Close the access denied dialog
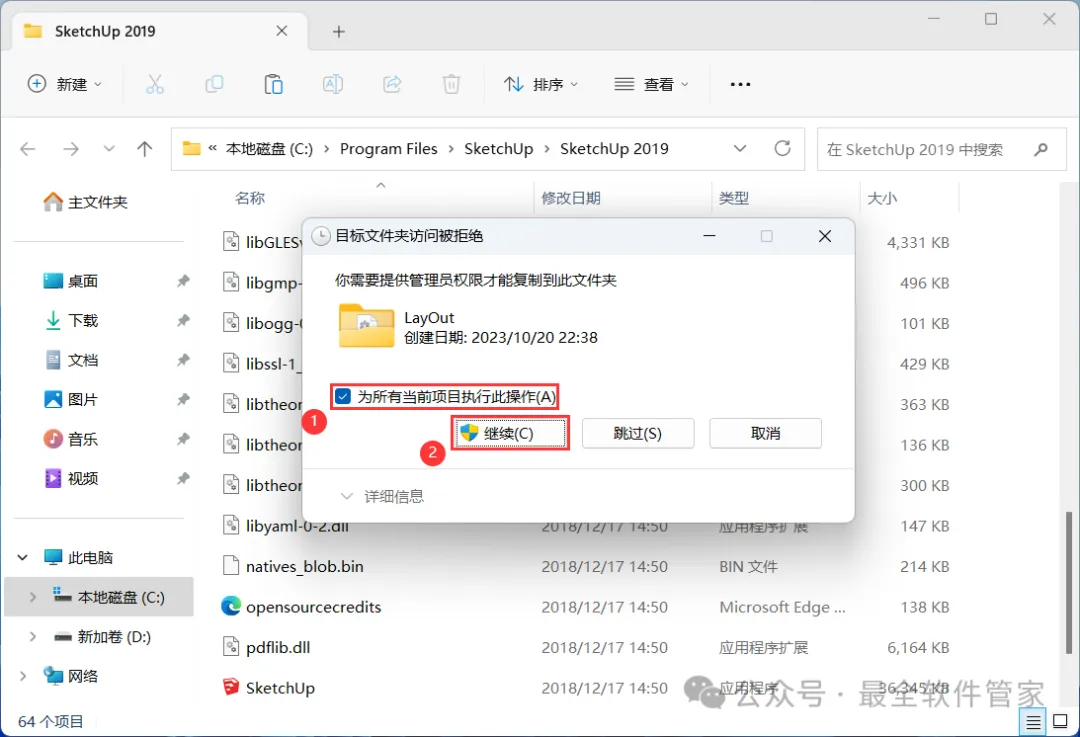 pos(824,236)
